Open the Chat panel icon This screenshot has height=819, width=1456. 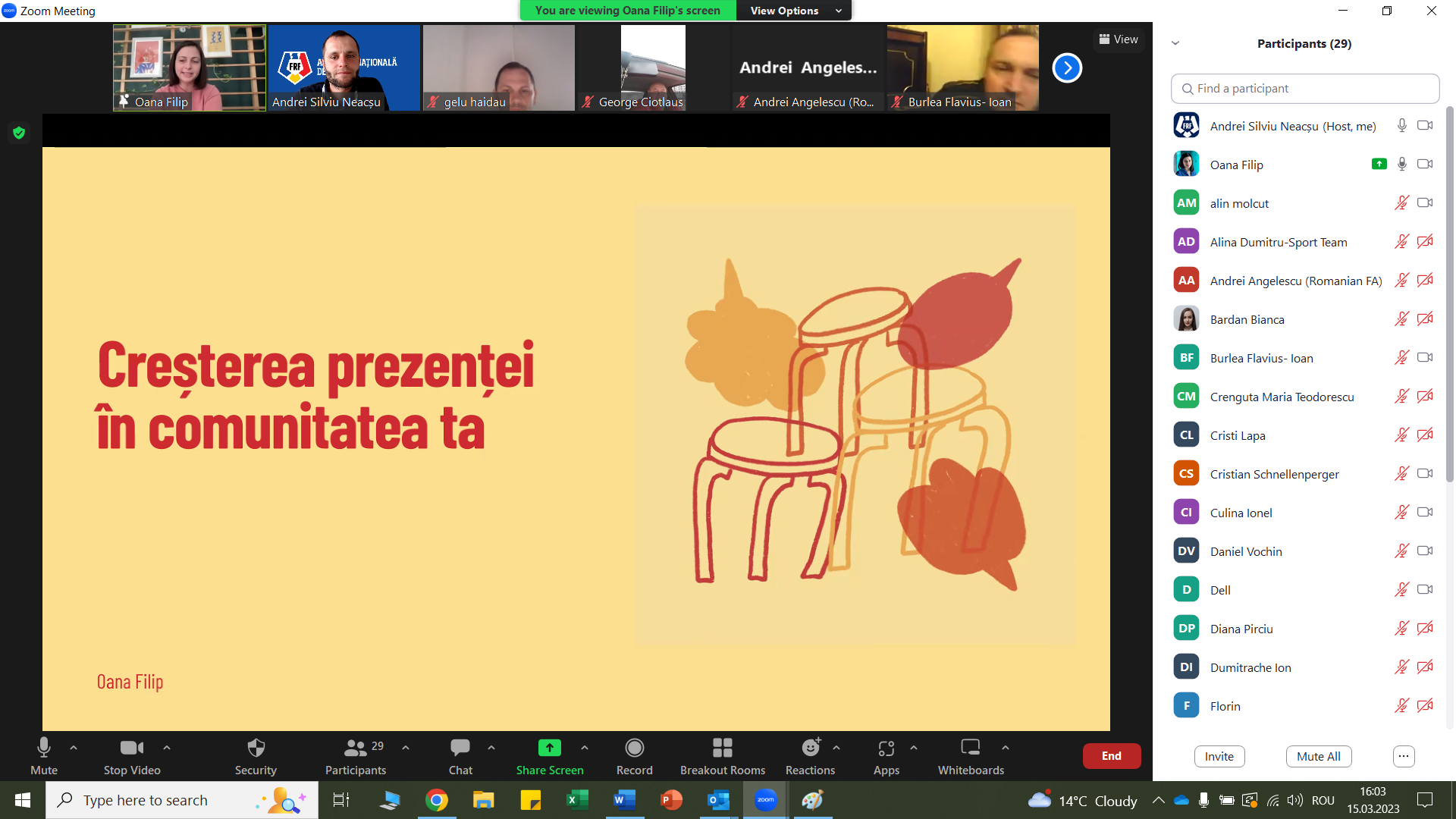(x=460, y=748)
